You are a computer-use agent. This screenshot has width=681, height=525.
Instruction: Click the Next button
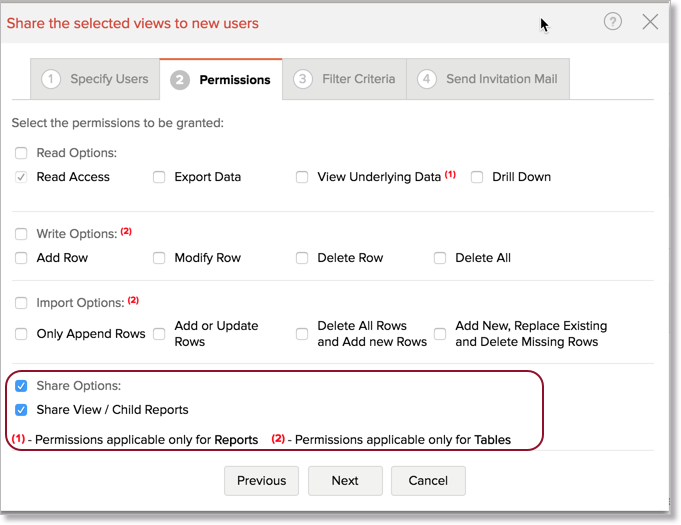tap(345, 481)
